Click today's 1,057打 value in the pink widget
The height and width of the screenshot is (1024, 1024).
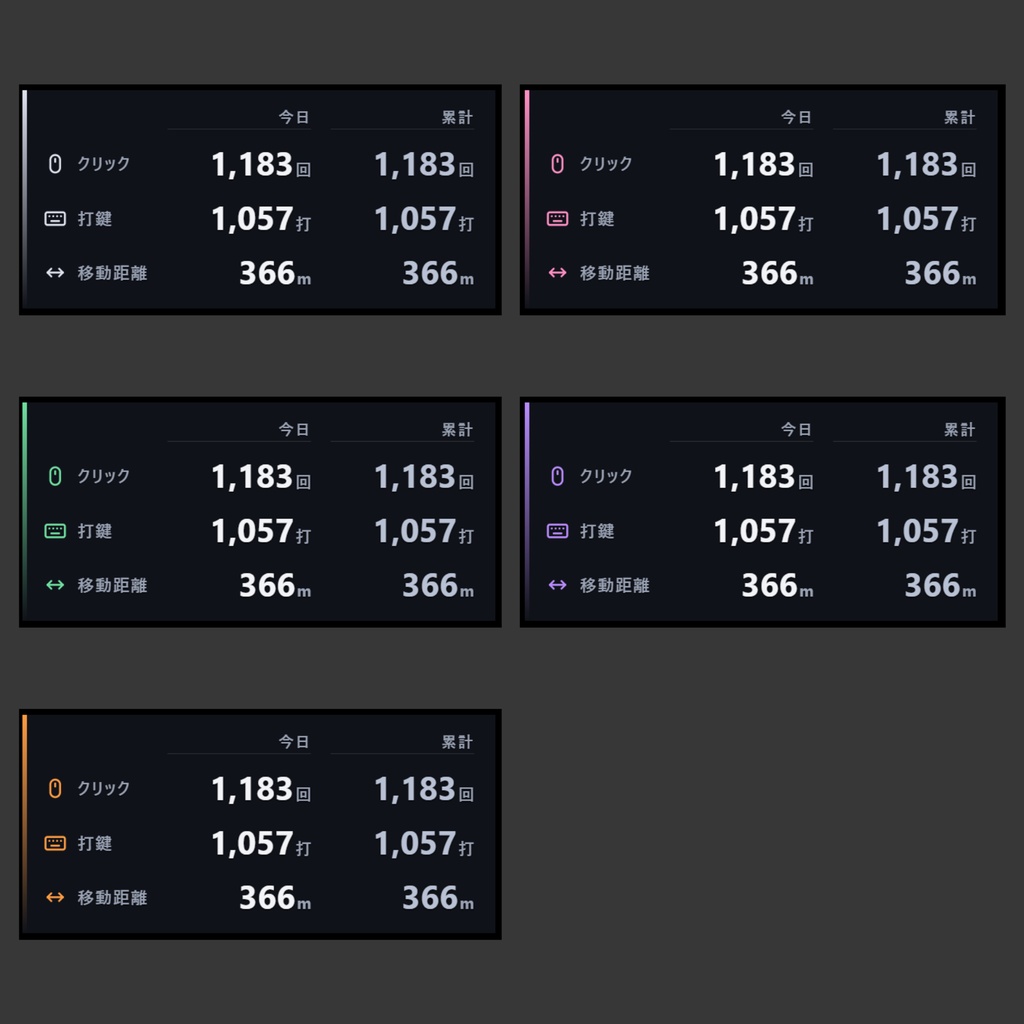coord(763,219)
